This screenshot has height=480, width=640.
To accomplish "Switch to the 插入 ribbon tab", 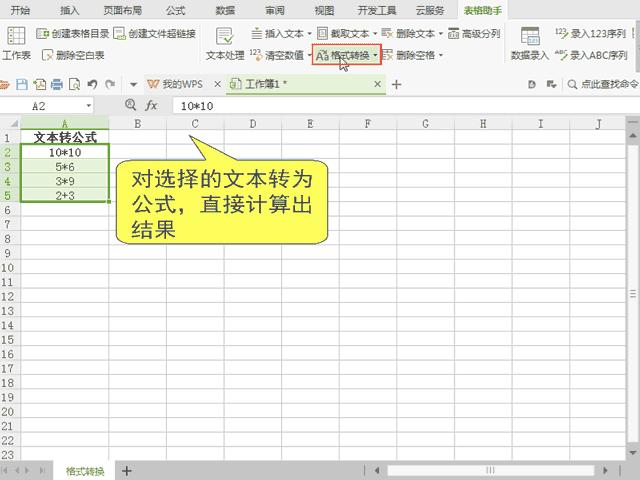I will coord(69,10).
